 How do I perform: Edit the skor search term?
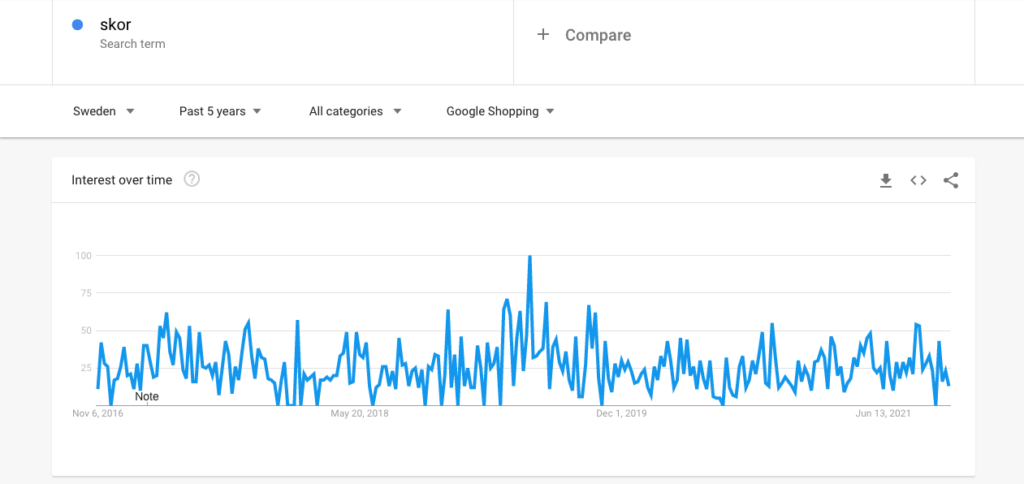click(116, 25)
